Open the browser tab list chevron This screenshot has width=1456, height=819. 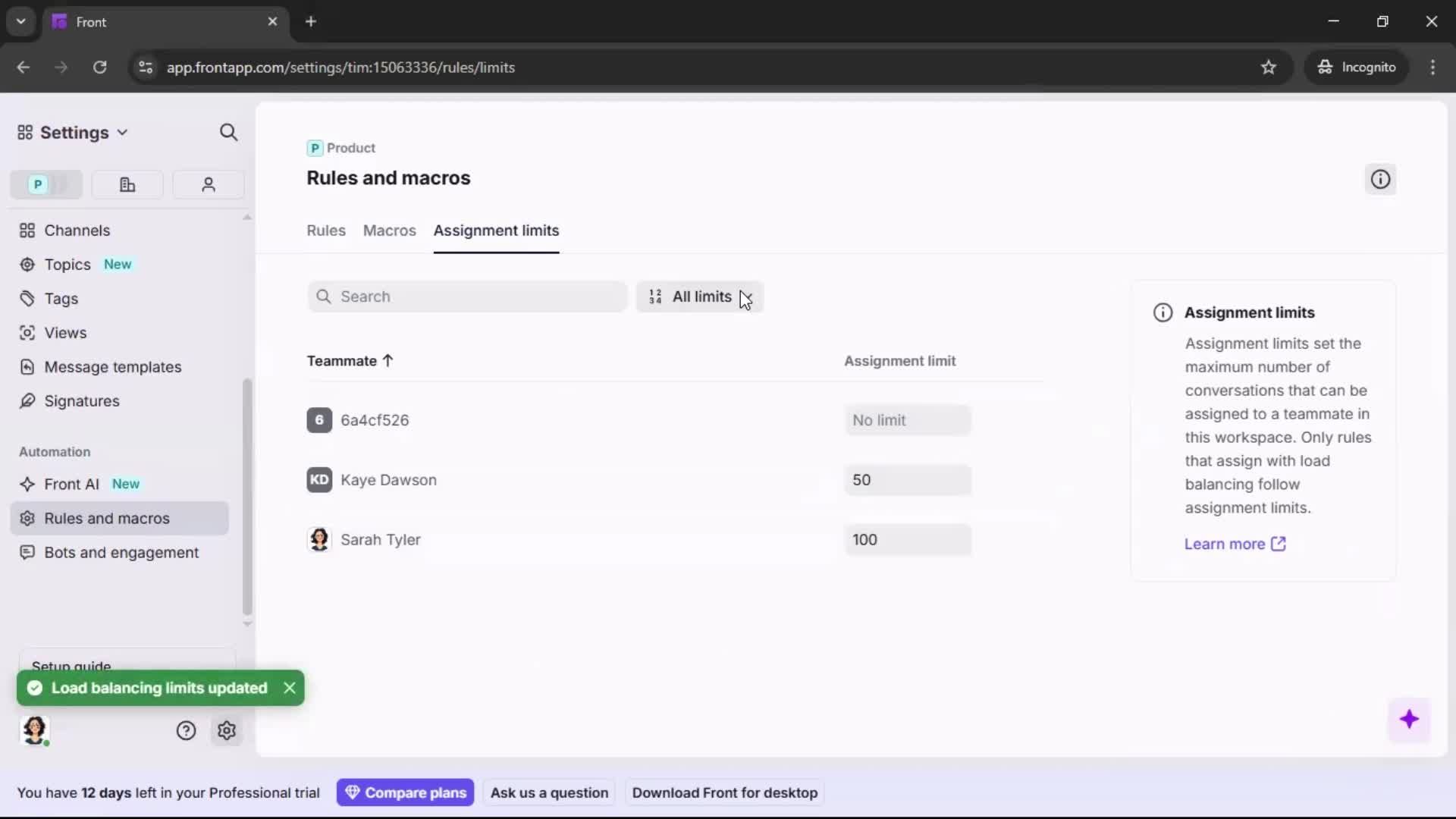pos(20,21)
